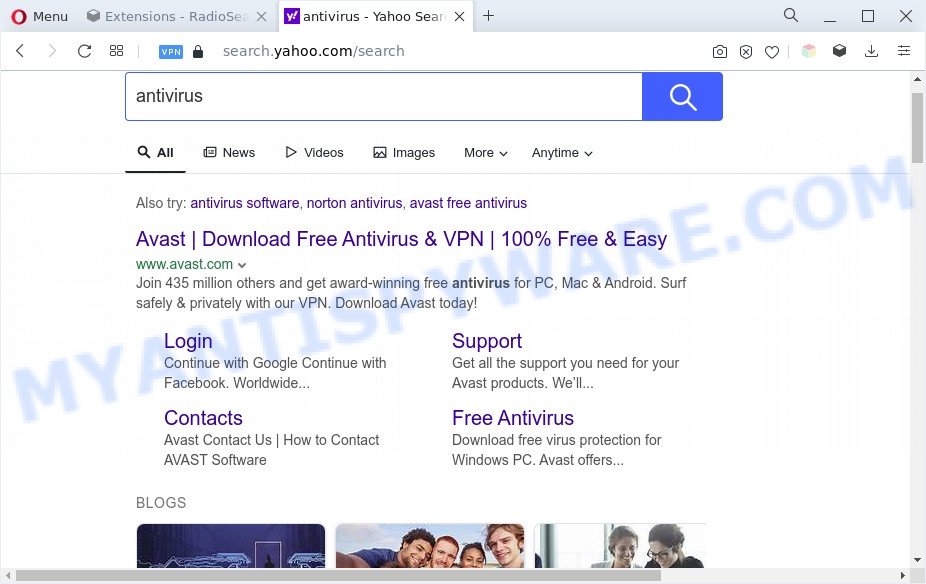Screen dimensions: 926x584
Task: Close the Extensions tab
Action: [x=261, y=17]
